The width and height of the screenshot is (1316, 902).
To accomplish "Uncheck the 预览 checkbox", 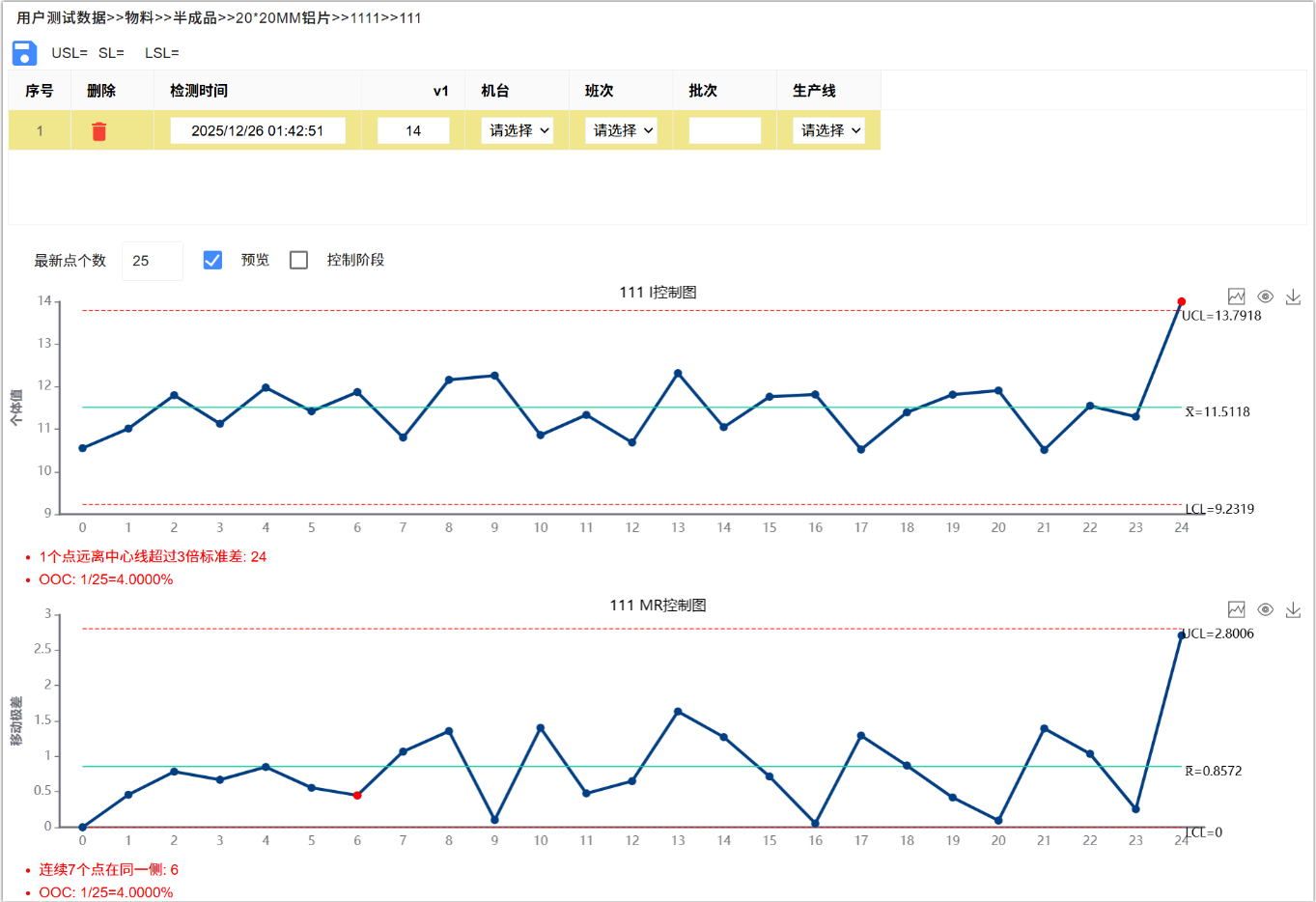I will click(x=213, y=260).
